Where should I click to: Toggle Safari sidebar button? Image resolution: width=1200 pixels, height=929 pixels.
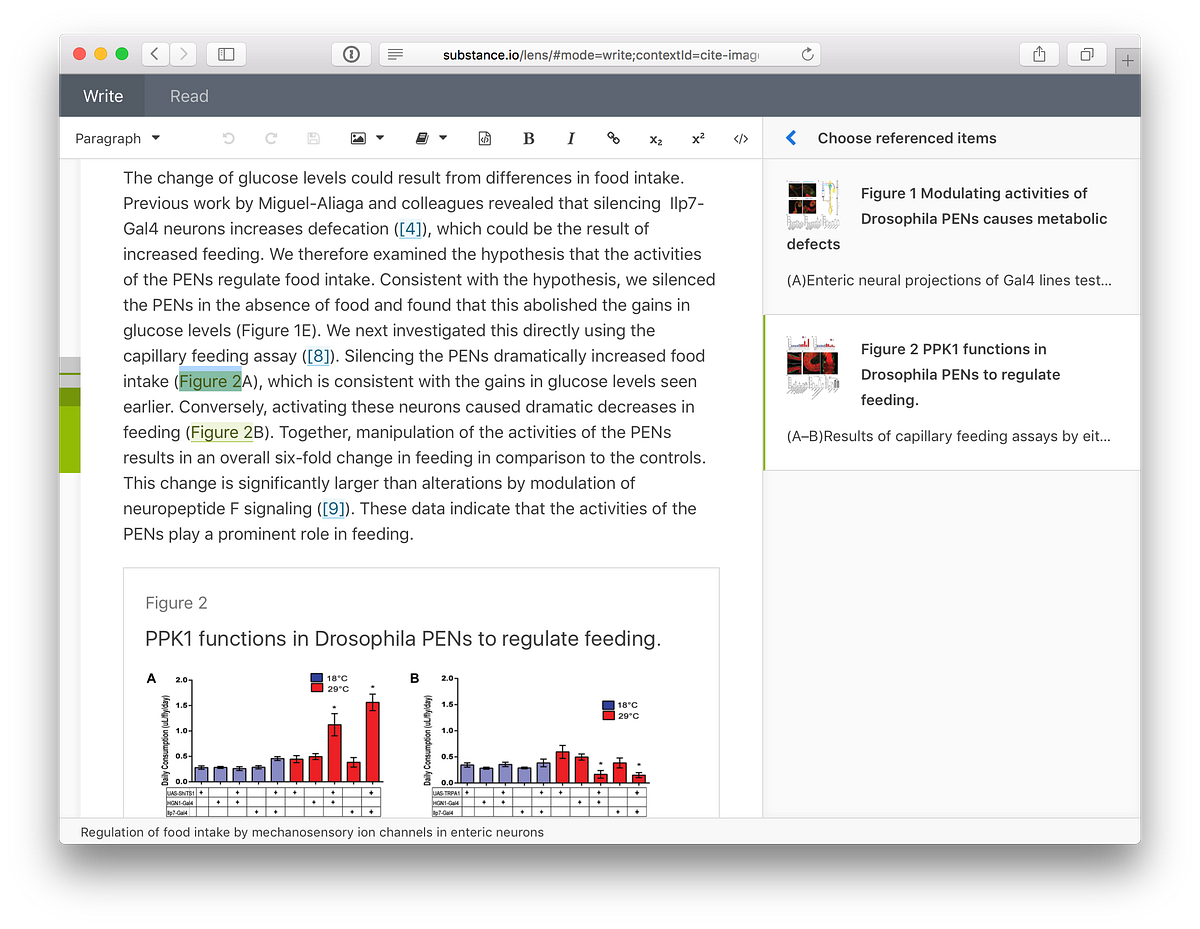226,54
